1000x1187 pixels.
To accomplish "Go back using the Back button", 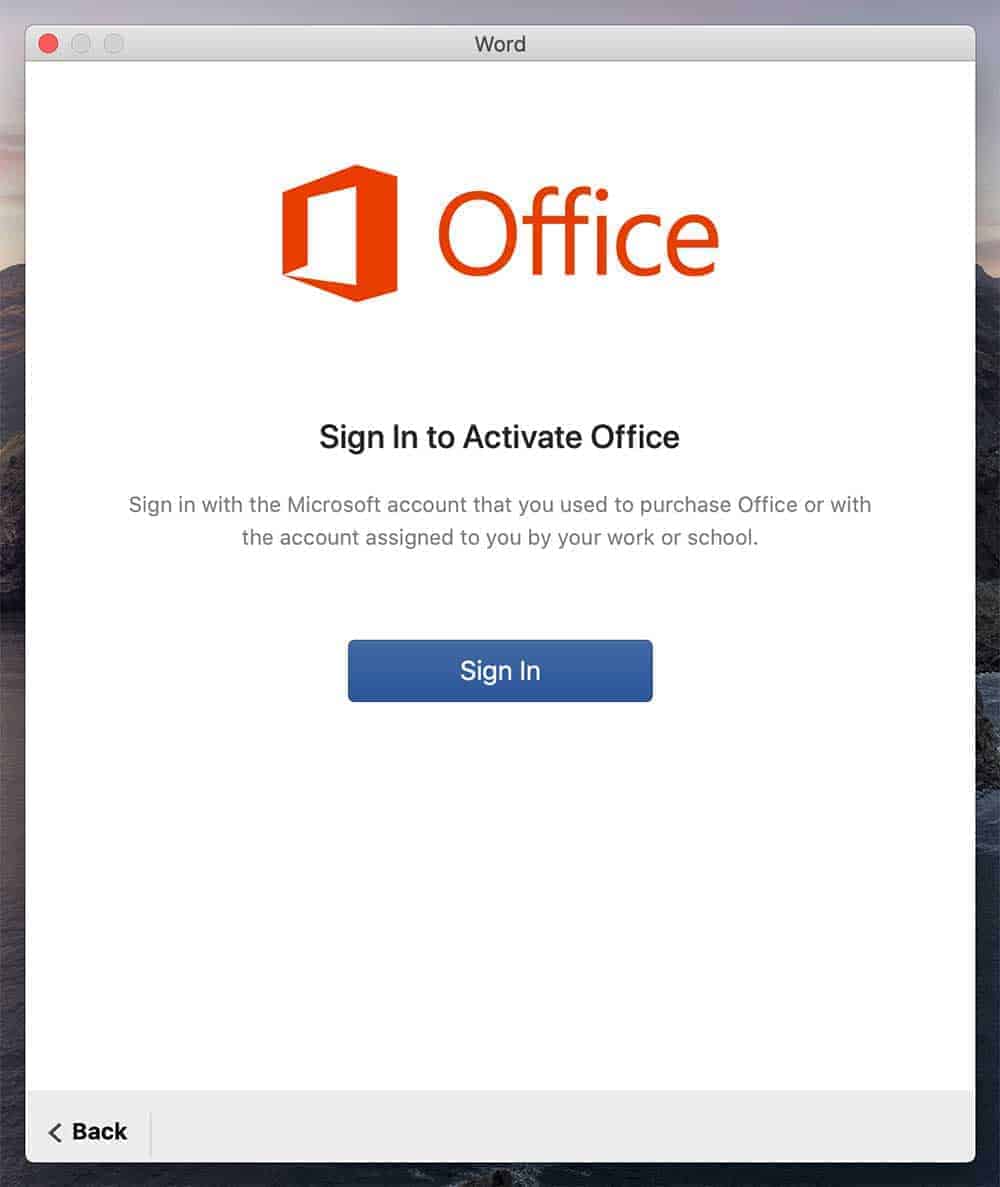I will [x=88, y=1132].
